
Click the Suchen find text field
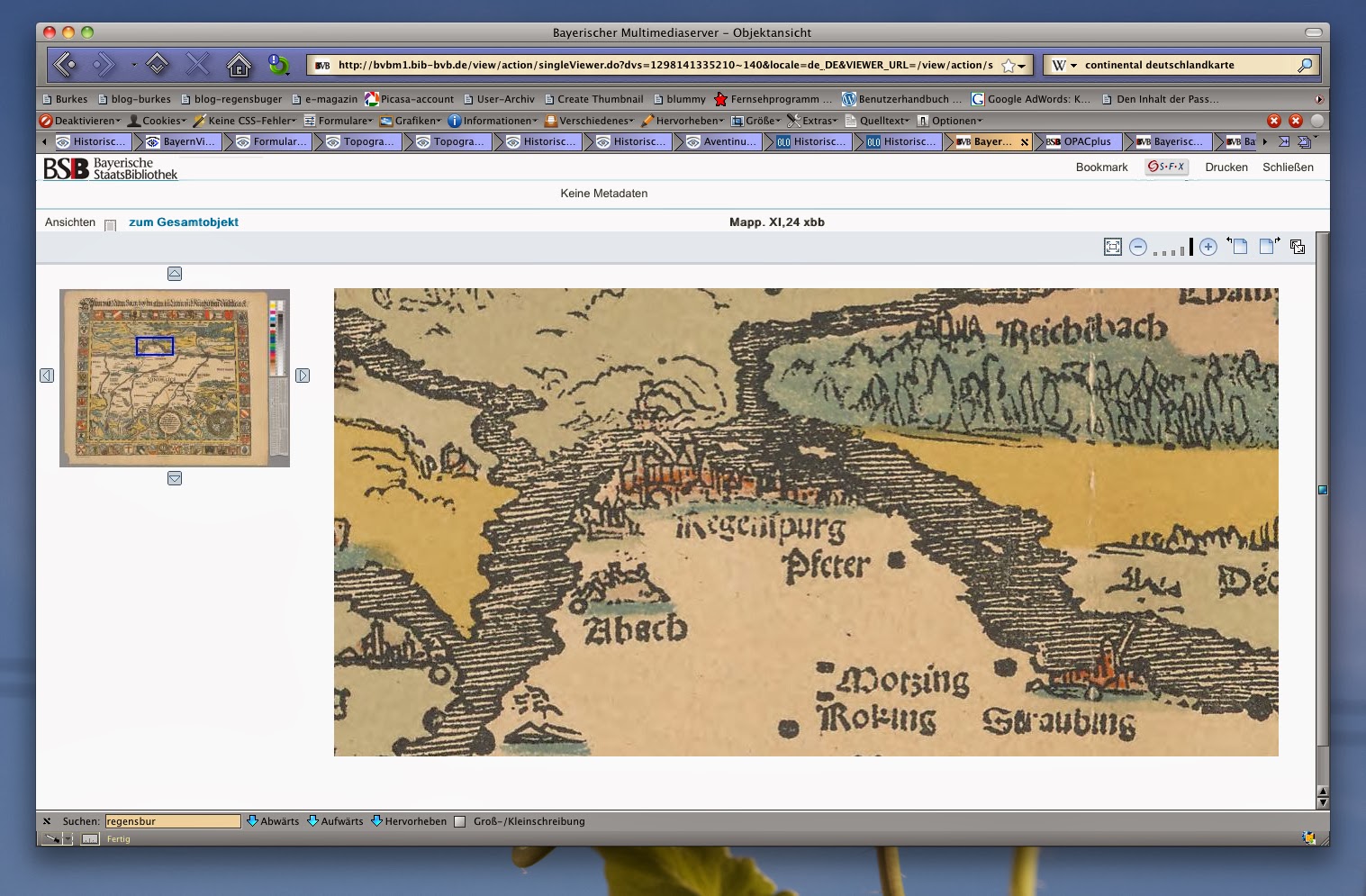point(173,821)
